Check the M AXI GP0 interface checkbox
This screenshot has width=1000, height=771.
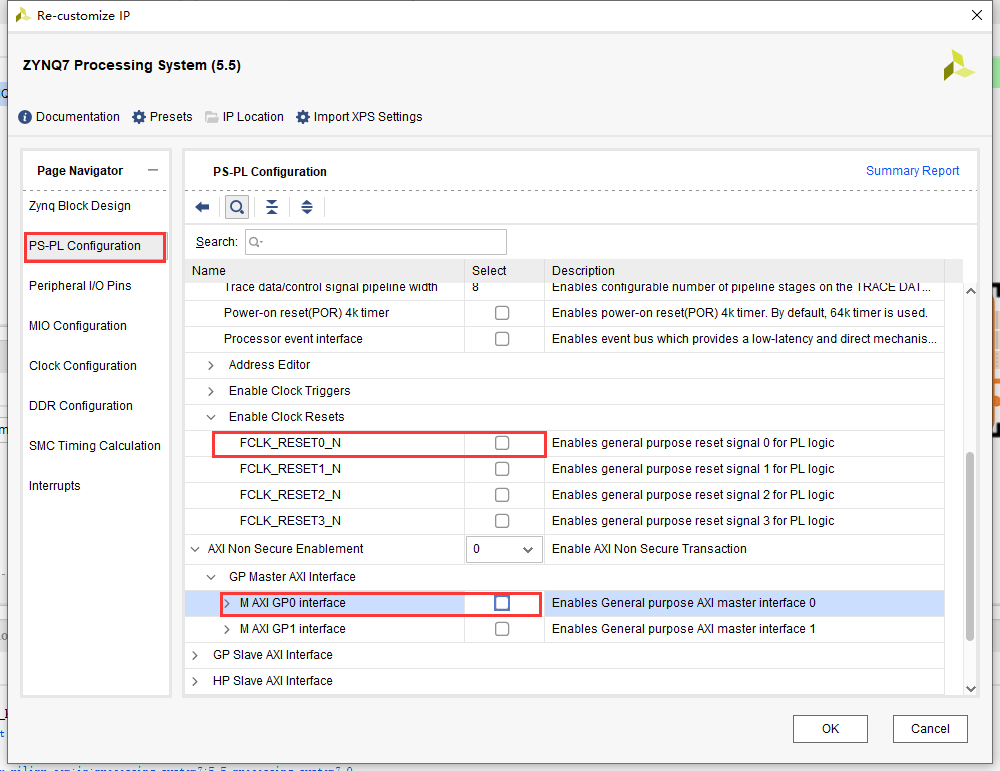tap(502, 603)
